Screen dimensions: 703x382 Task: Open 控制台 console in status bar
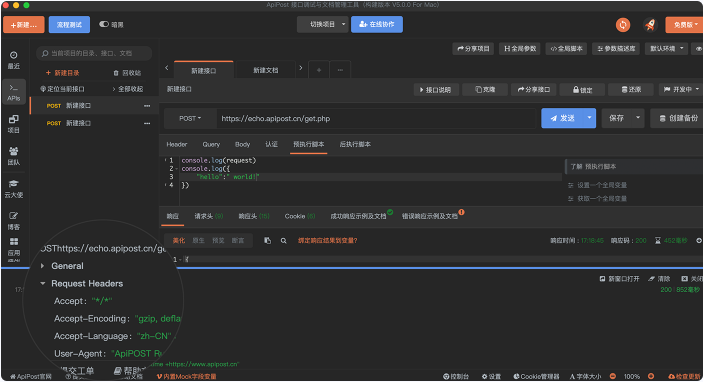click(456, 376)
